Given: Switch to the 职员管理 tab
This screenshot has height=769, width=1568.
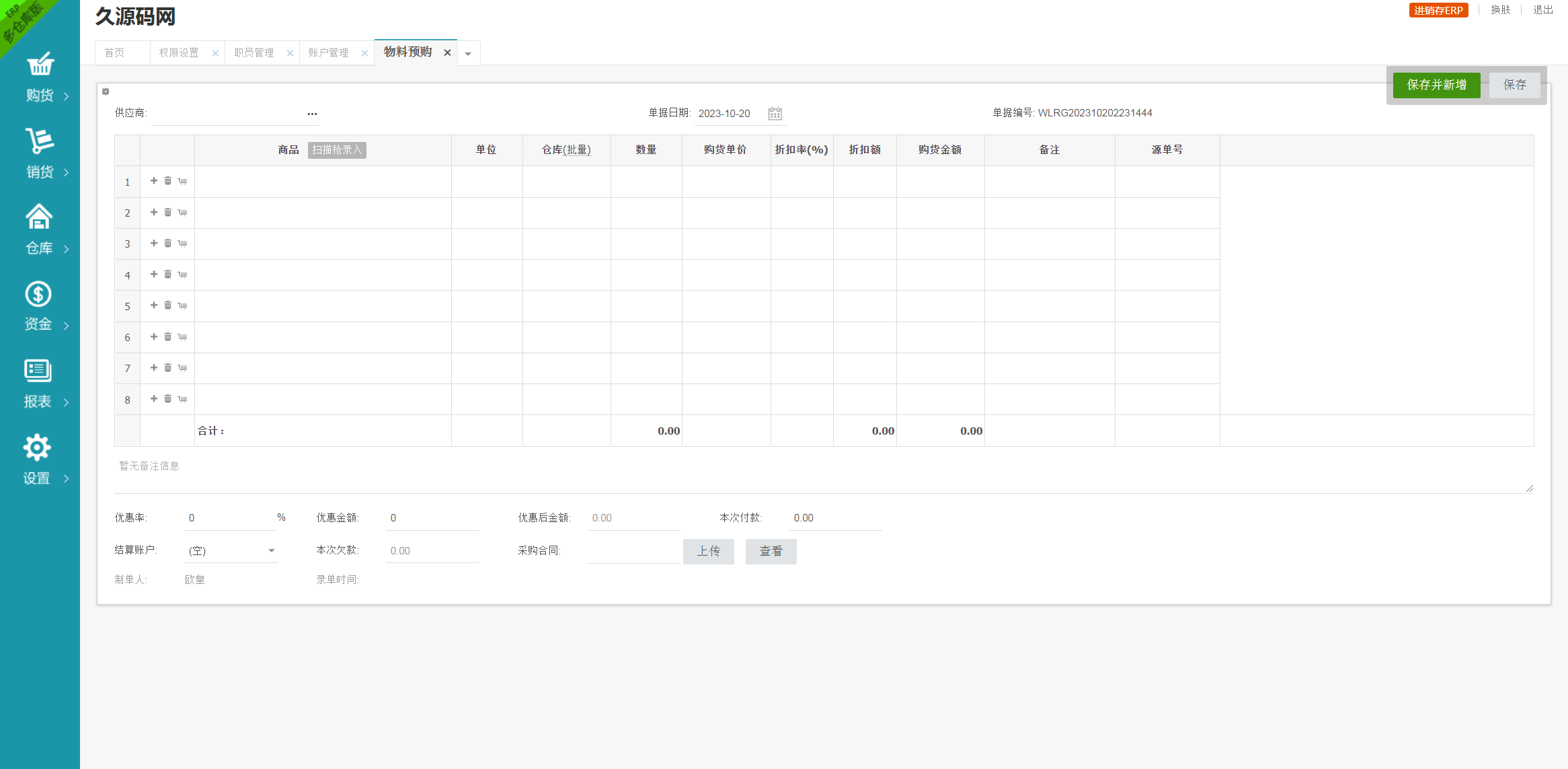Looking at the screenshot, I should 254,53.
